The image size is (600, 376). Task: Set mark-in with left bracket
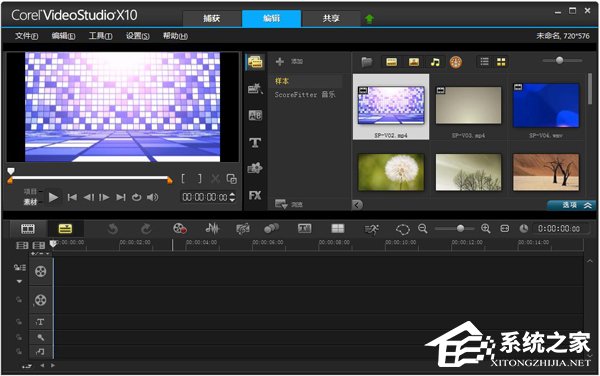pos(183,179)
